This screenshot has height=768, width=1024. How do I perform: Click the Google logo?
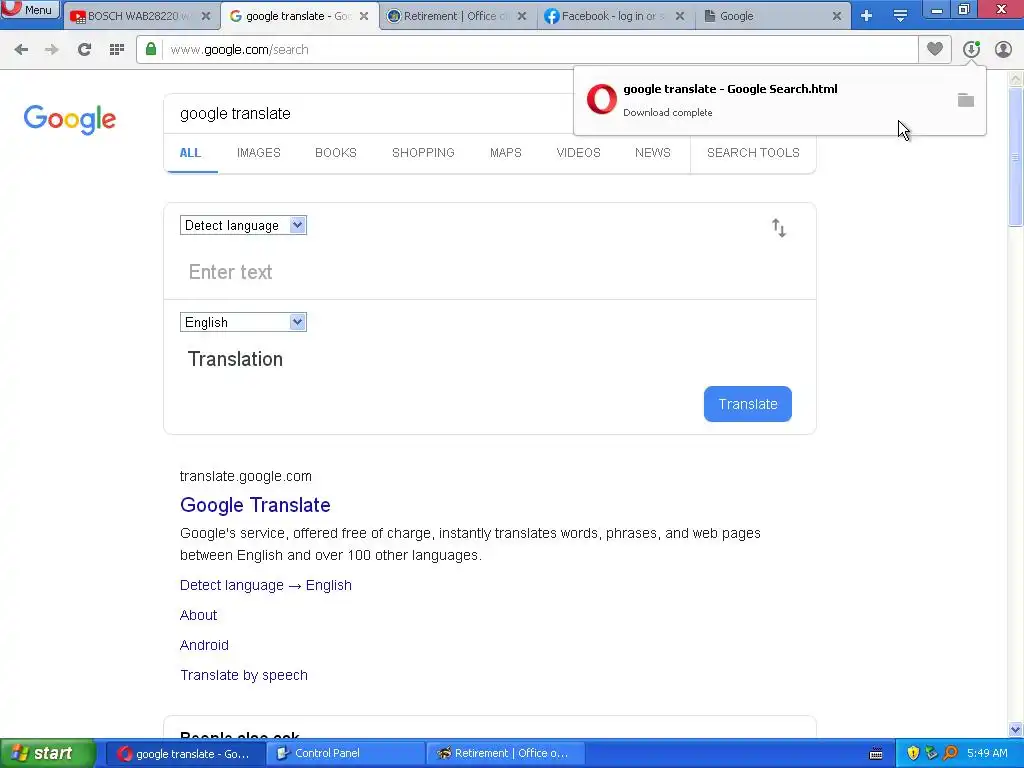pyautogui.click(x=70, y=120)
